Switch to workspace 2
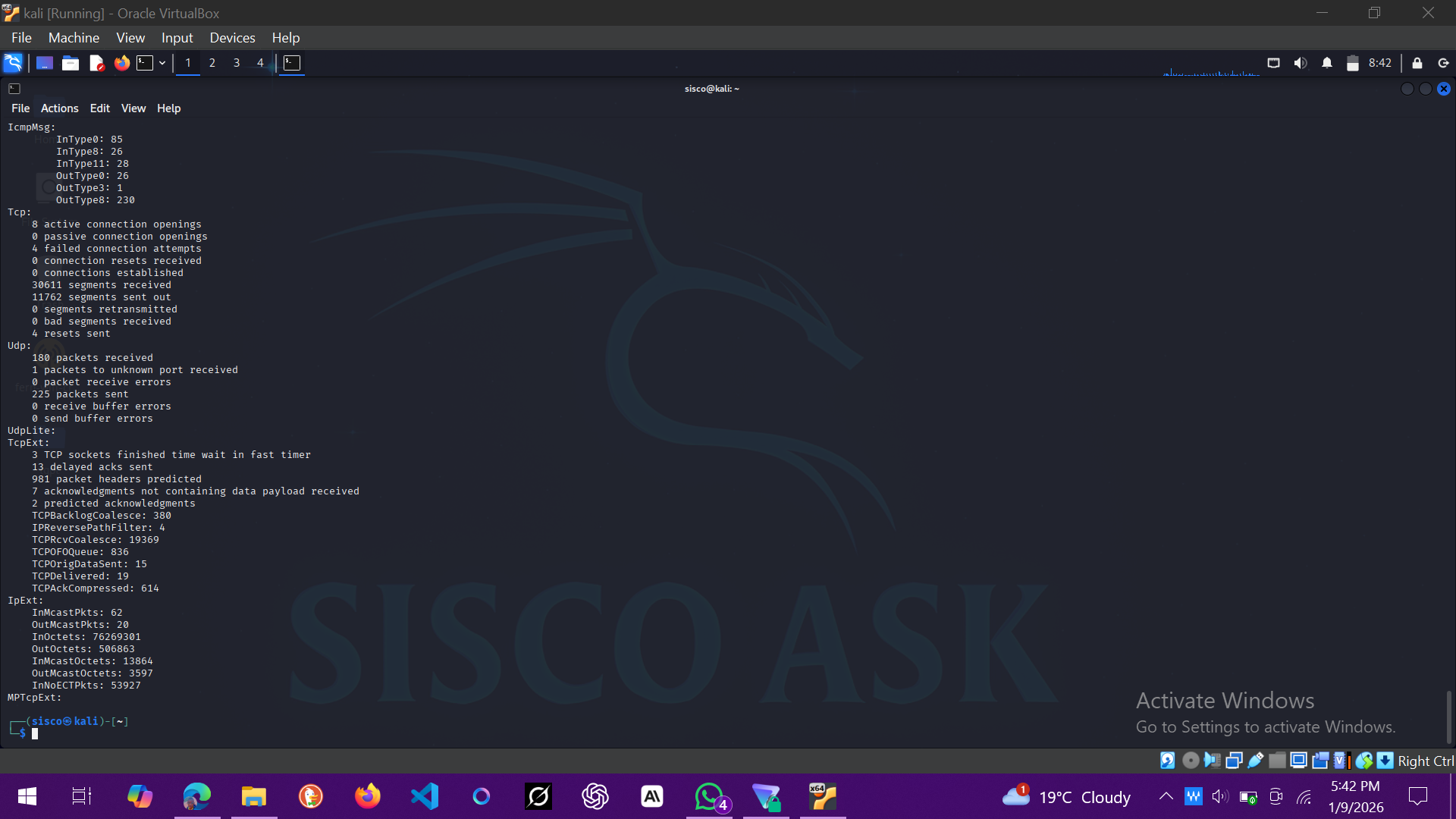1456x819 pixels. [x=212, y=63]
